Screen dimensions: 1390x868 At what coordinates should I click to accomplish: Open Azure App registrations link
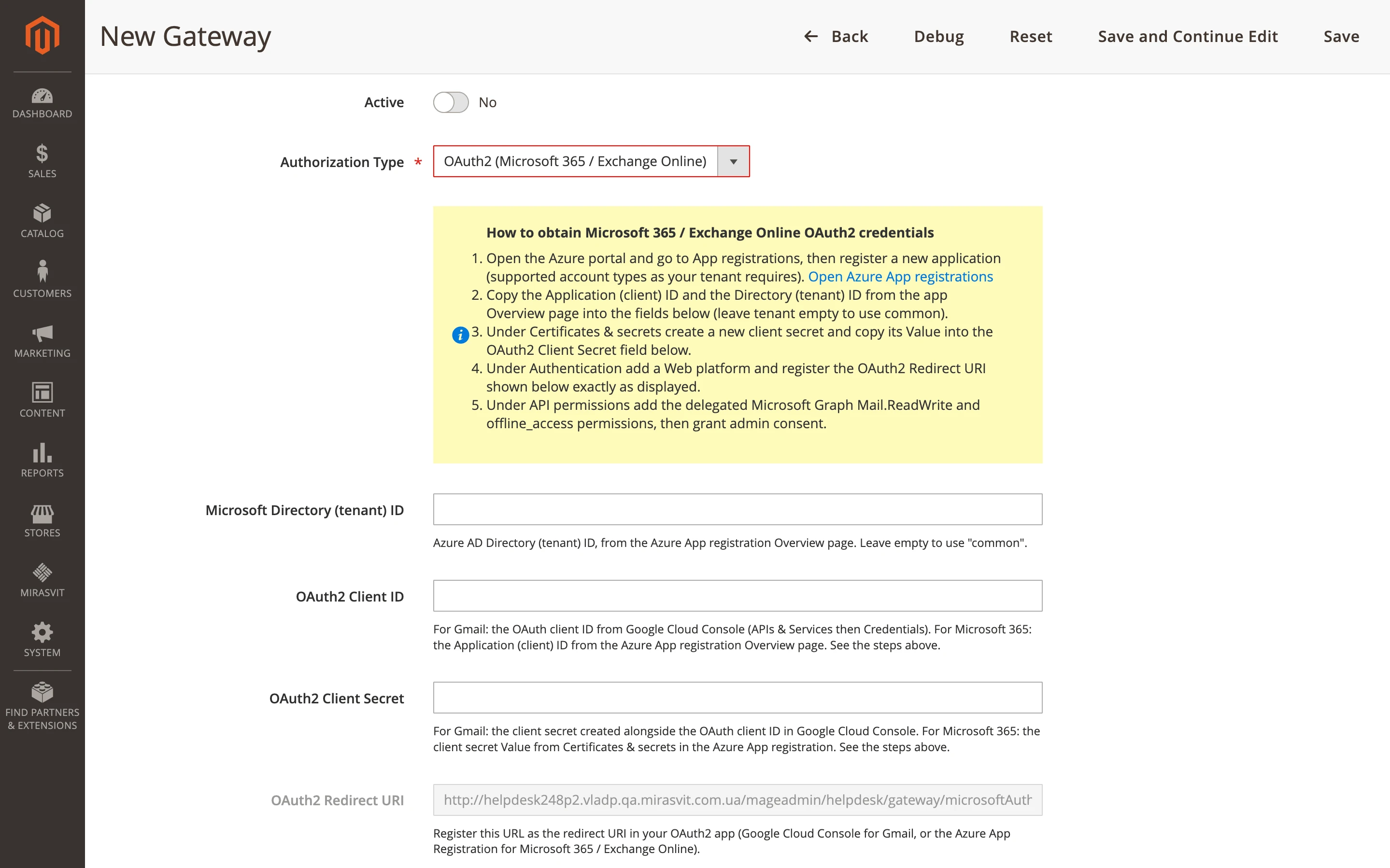[900, 276]
